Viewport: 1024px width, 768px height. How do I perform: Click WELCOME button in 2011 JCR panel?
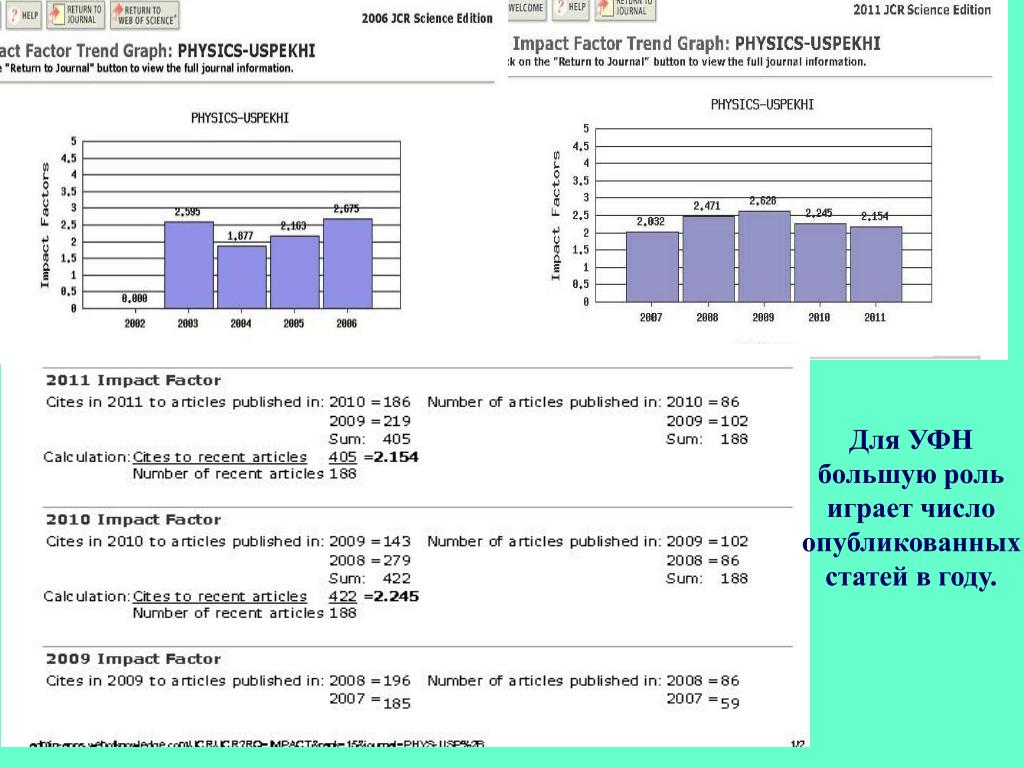tap(526, 8)
